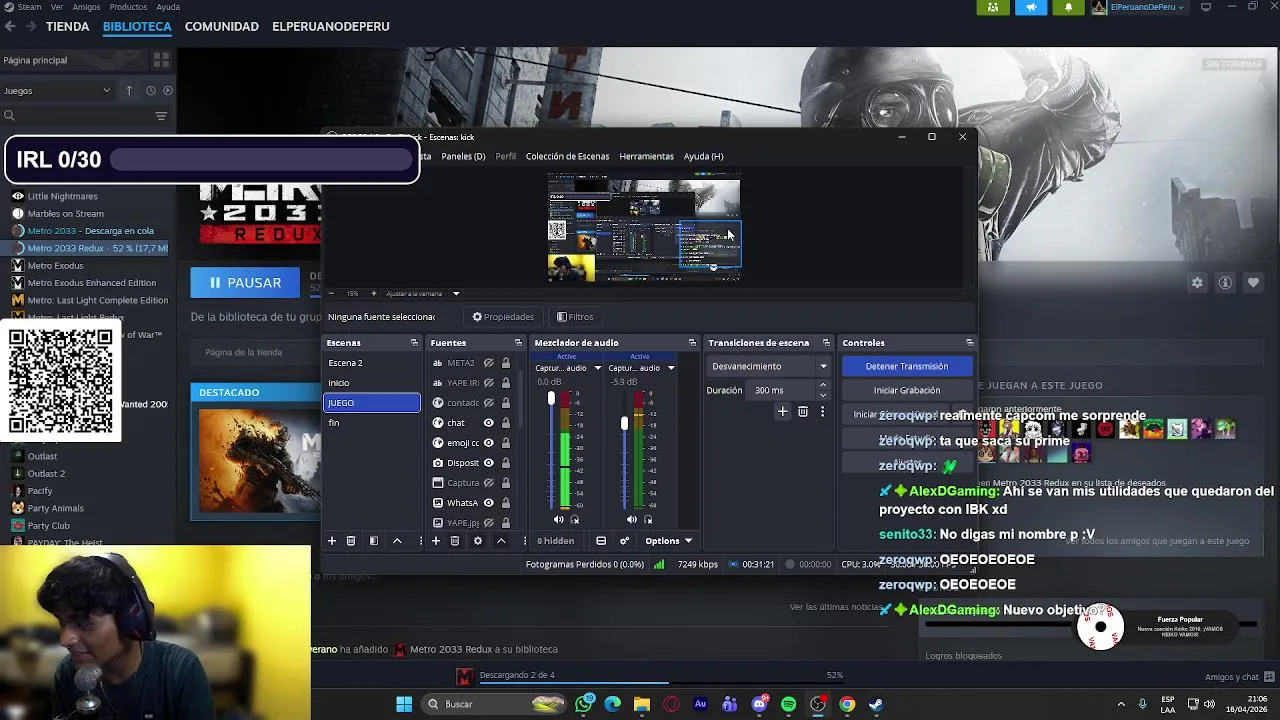Mute the first audio mixer channel
The width and height of the screenshot is (1280, 720).
click(x=558, y=519)
